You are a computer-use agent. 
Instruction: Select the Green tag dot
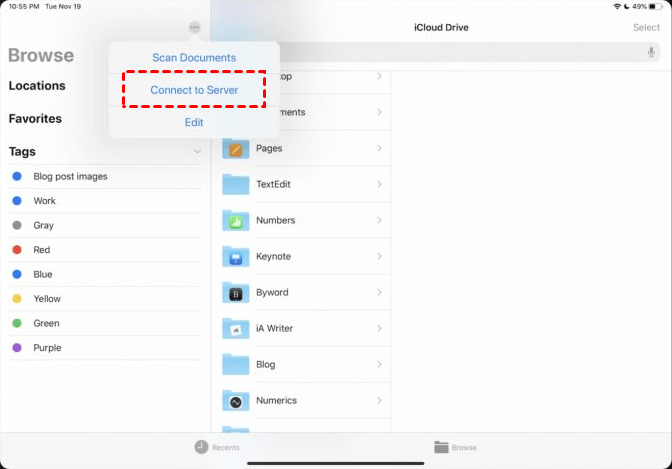pyautogui.click(x=17, y=323)
